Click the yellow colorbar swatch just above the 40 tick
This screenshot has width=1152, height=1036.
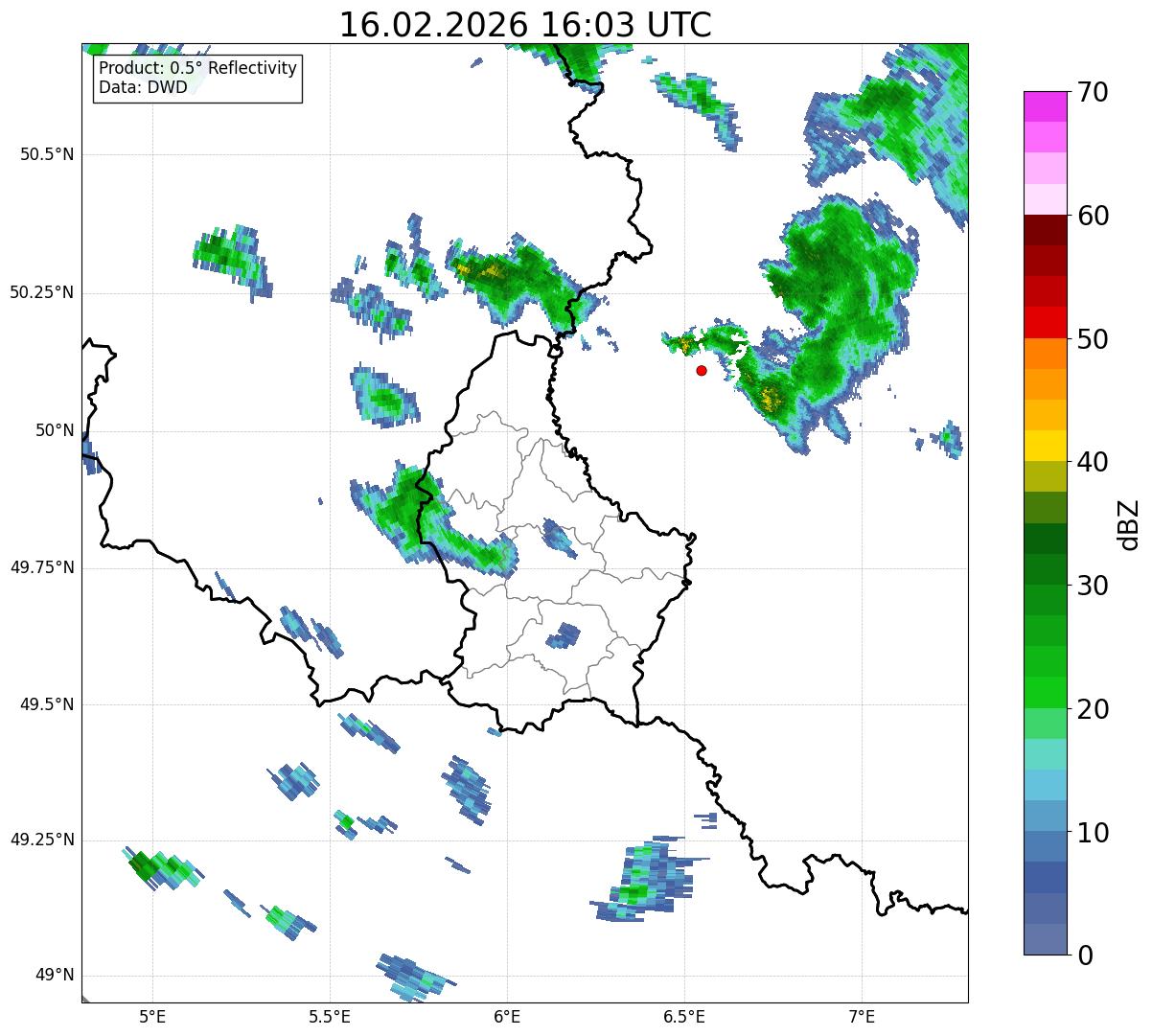coord(1045,447)
